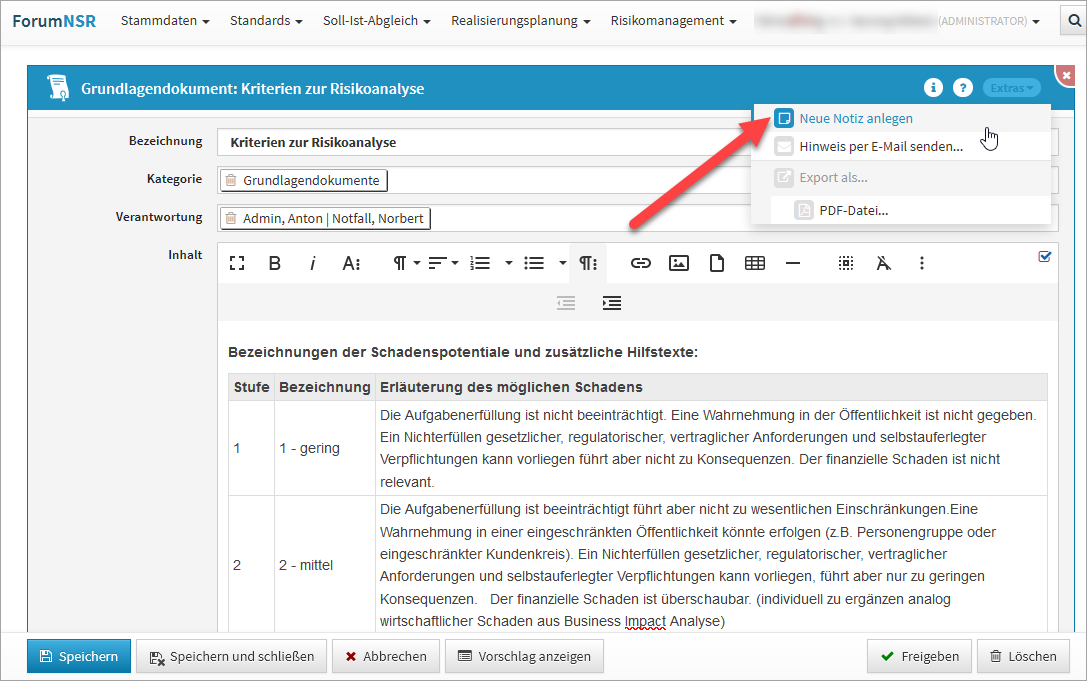The width and height of the screenshot is (1087, 681).
Task: Increase indent of the paragraph
Action: (612, 303)
